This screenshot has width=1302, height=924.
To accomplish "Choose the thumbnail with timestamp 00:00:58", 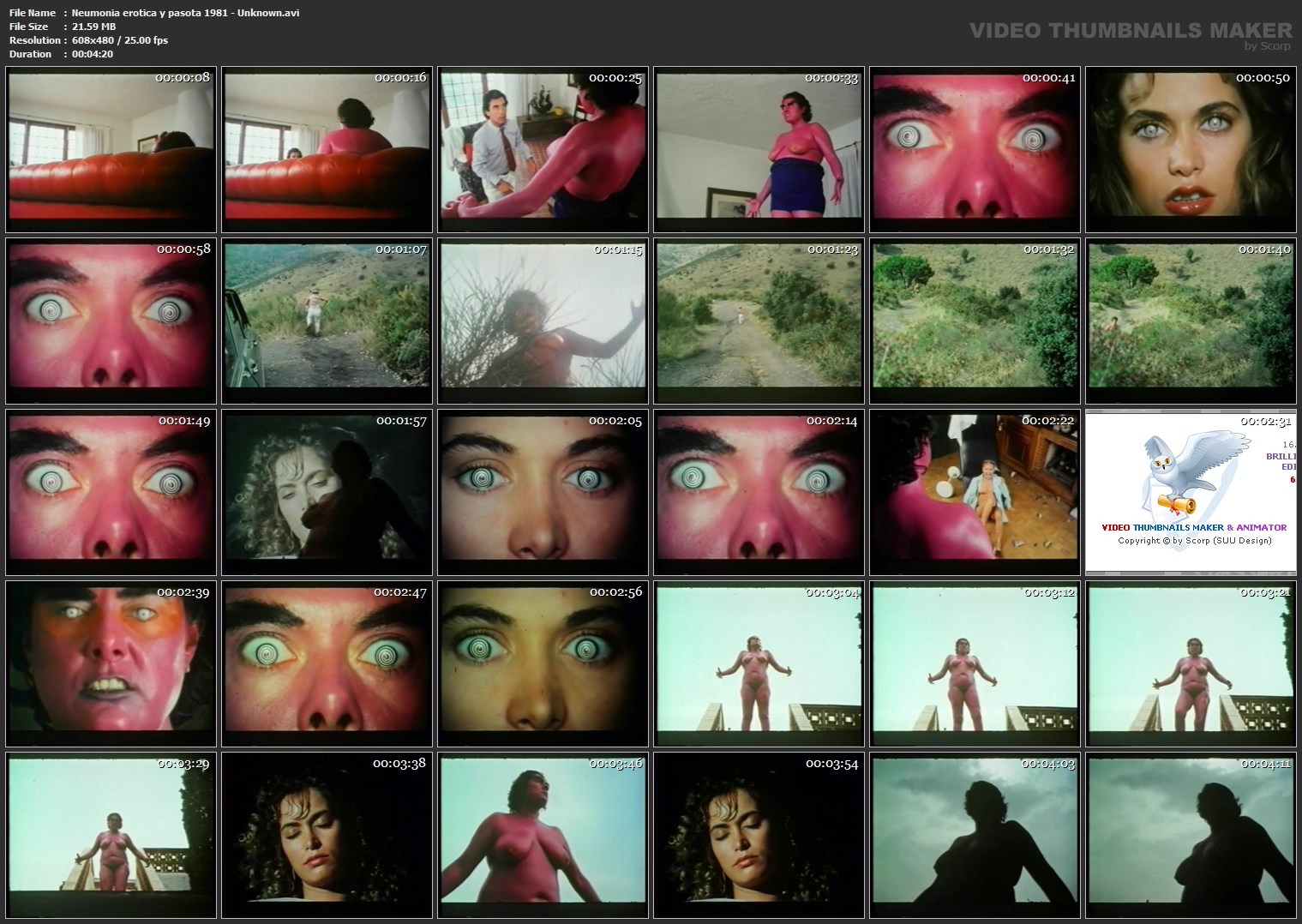I will (111, 321).
